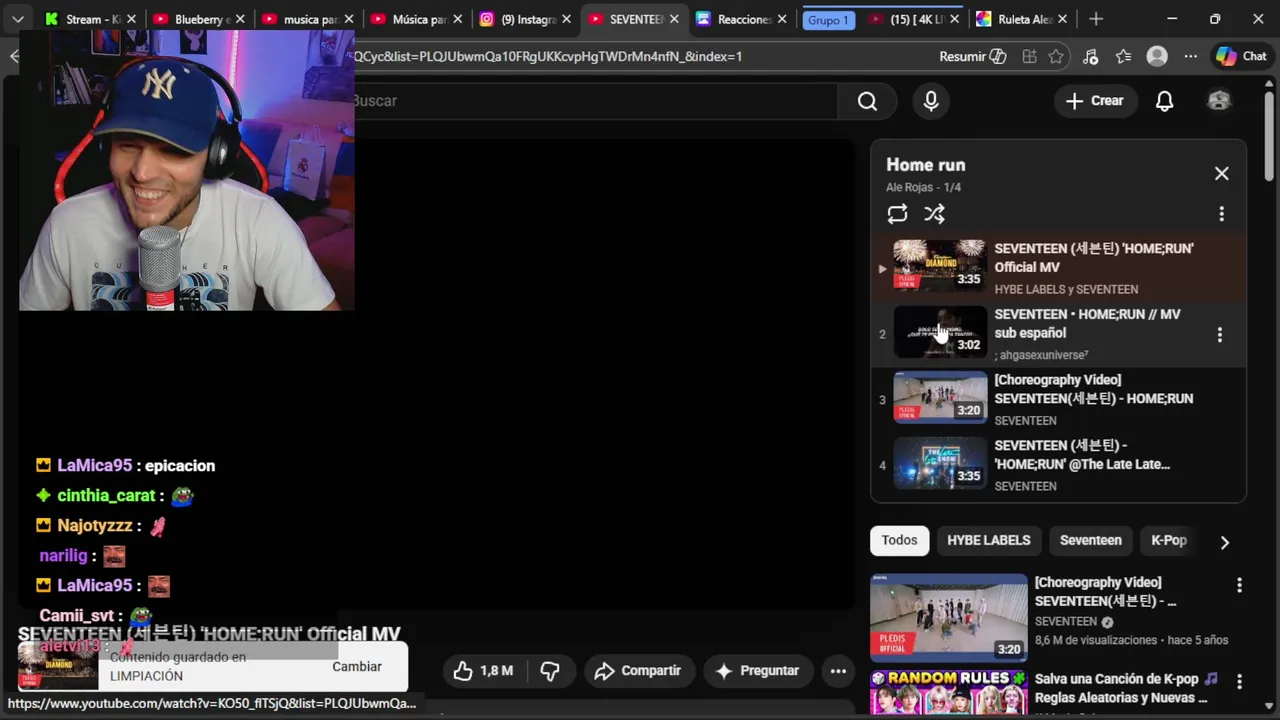
Task: Collapse the Grupo 1 tab group
Action: (828, 20)
